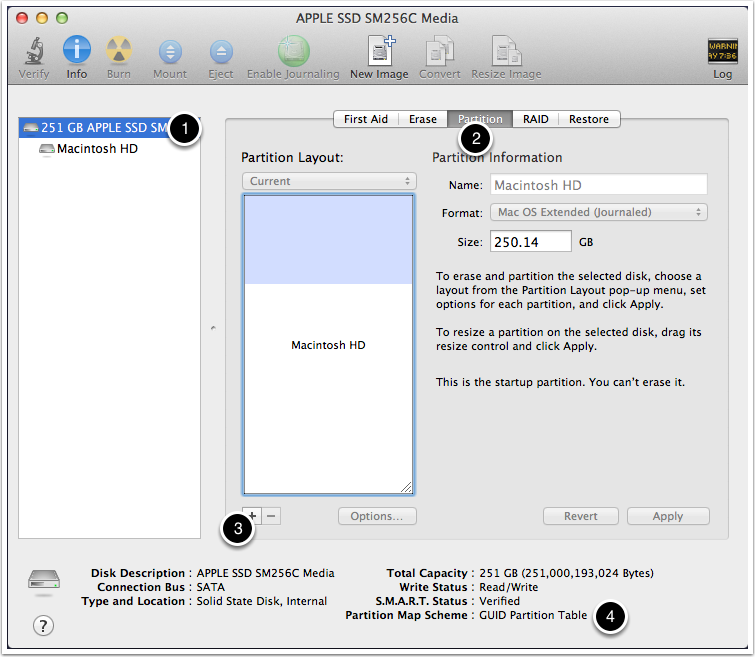Select the Macintosh HD partition block
The height and width of the screenshot is (657, 755).
click(328, 344)
